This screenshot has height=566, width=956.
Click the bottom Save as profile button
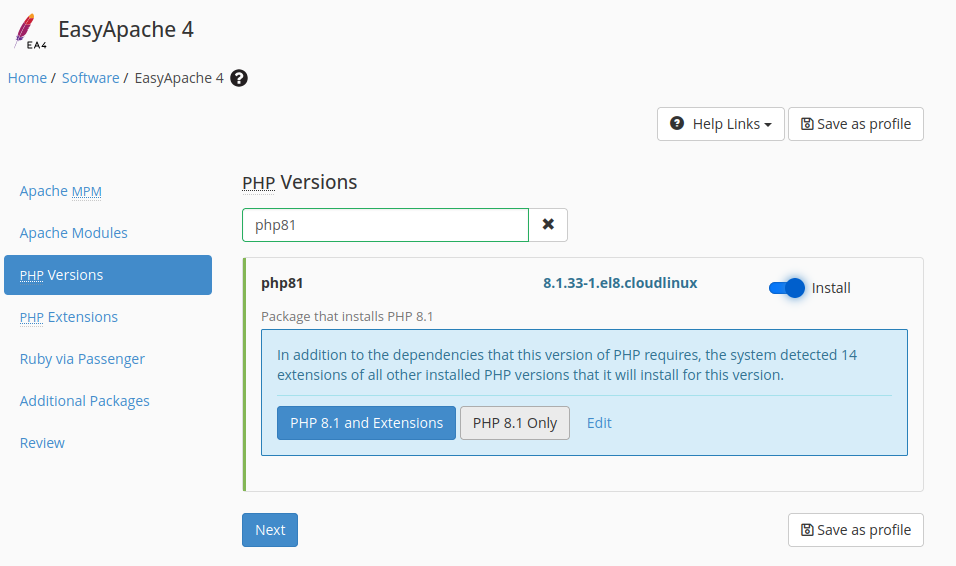pos(855,530)
